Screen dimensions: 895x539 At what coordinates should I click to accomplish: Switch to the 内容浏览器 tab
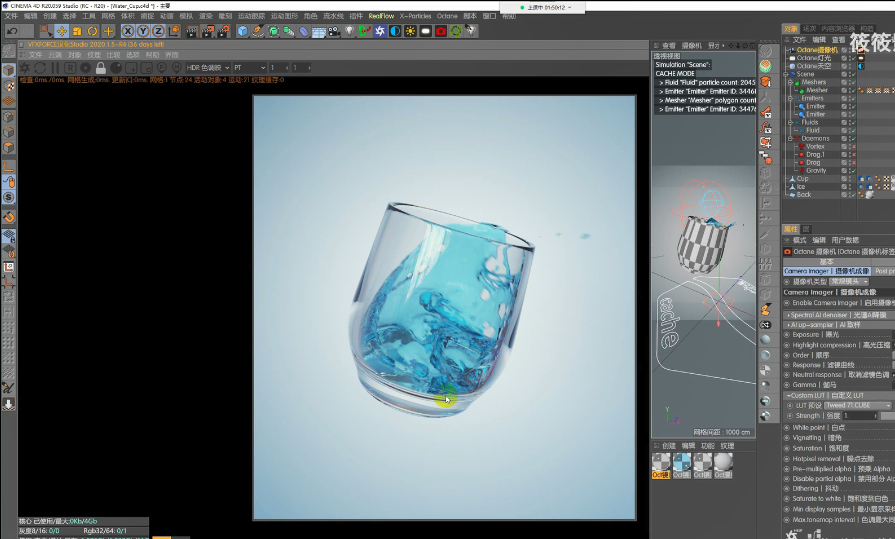coord(838,29)
